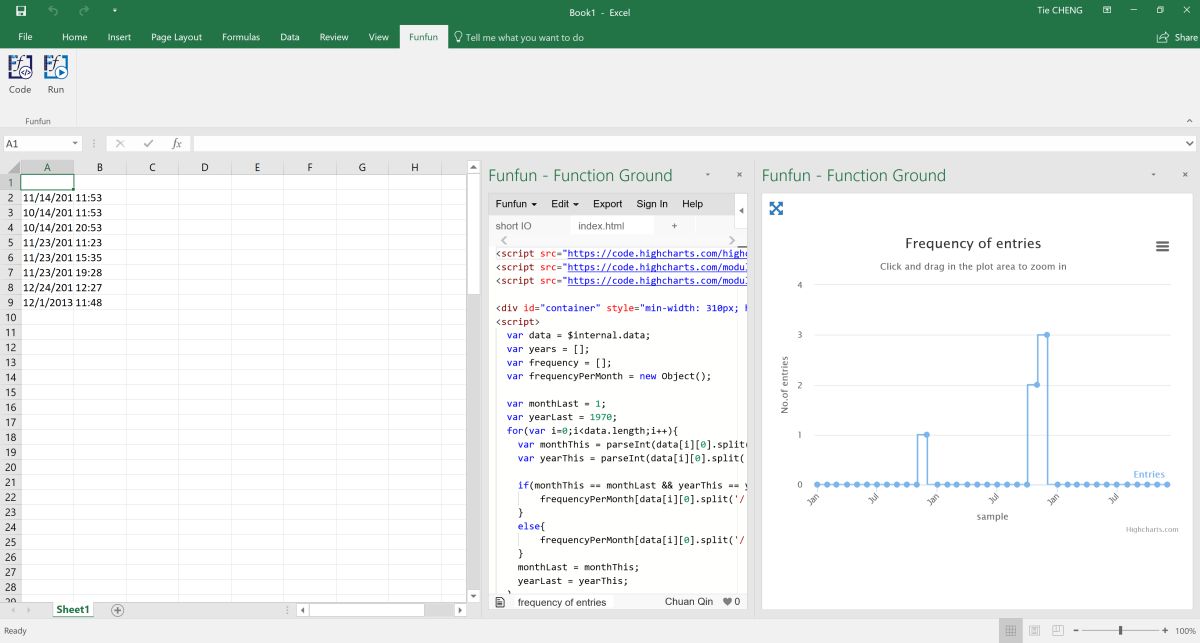Open Customize Quick Access Toolbar arrow
Screen dimensions: 1200x643
(x=114, y=10)
